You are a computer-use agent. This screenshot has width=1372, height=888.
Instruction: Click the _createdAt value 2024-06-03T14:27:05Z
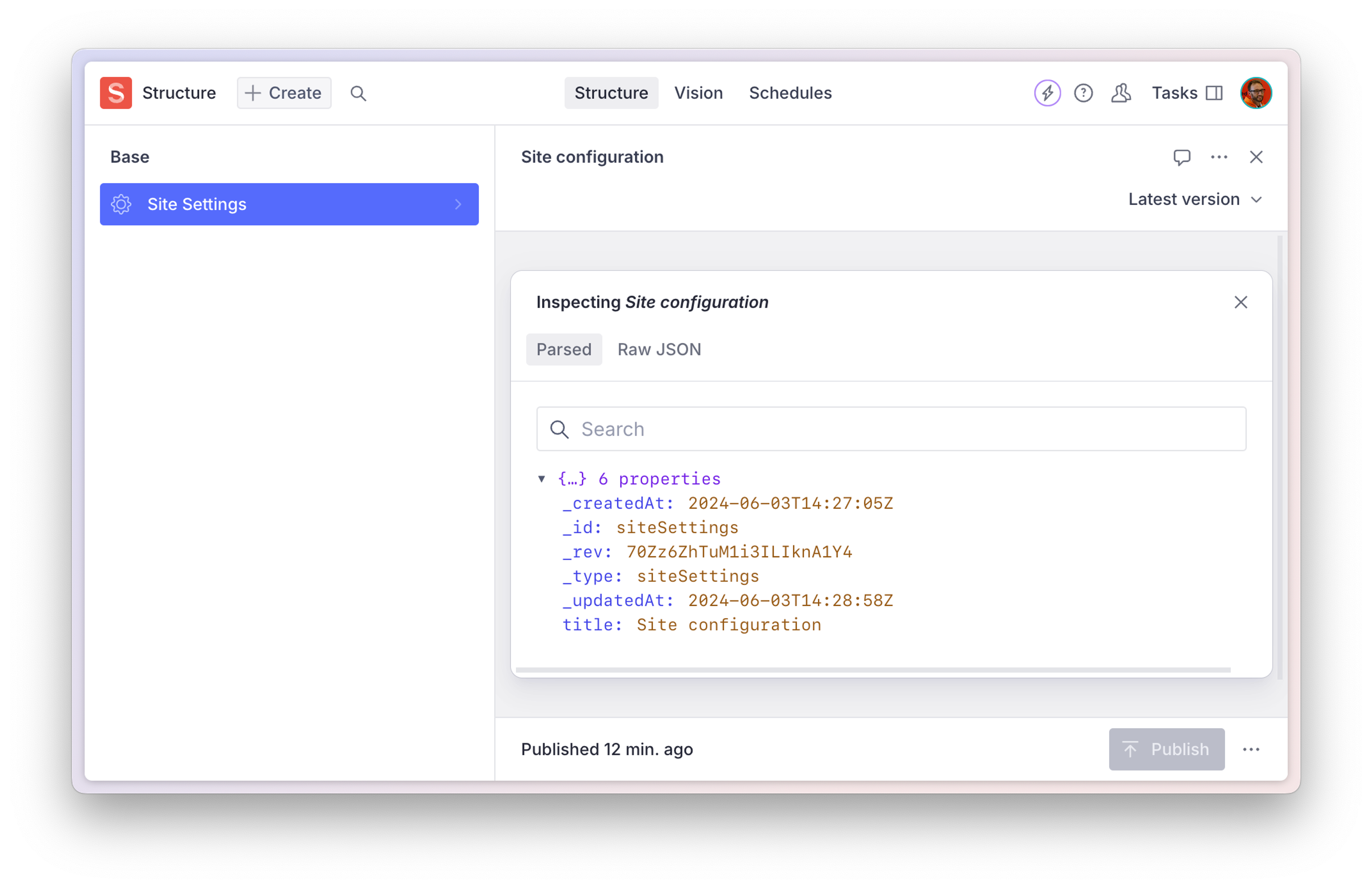tap(790, 504)
